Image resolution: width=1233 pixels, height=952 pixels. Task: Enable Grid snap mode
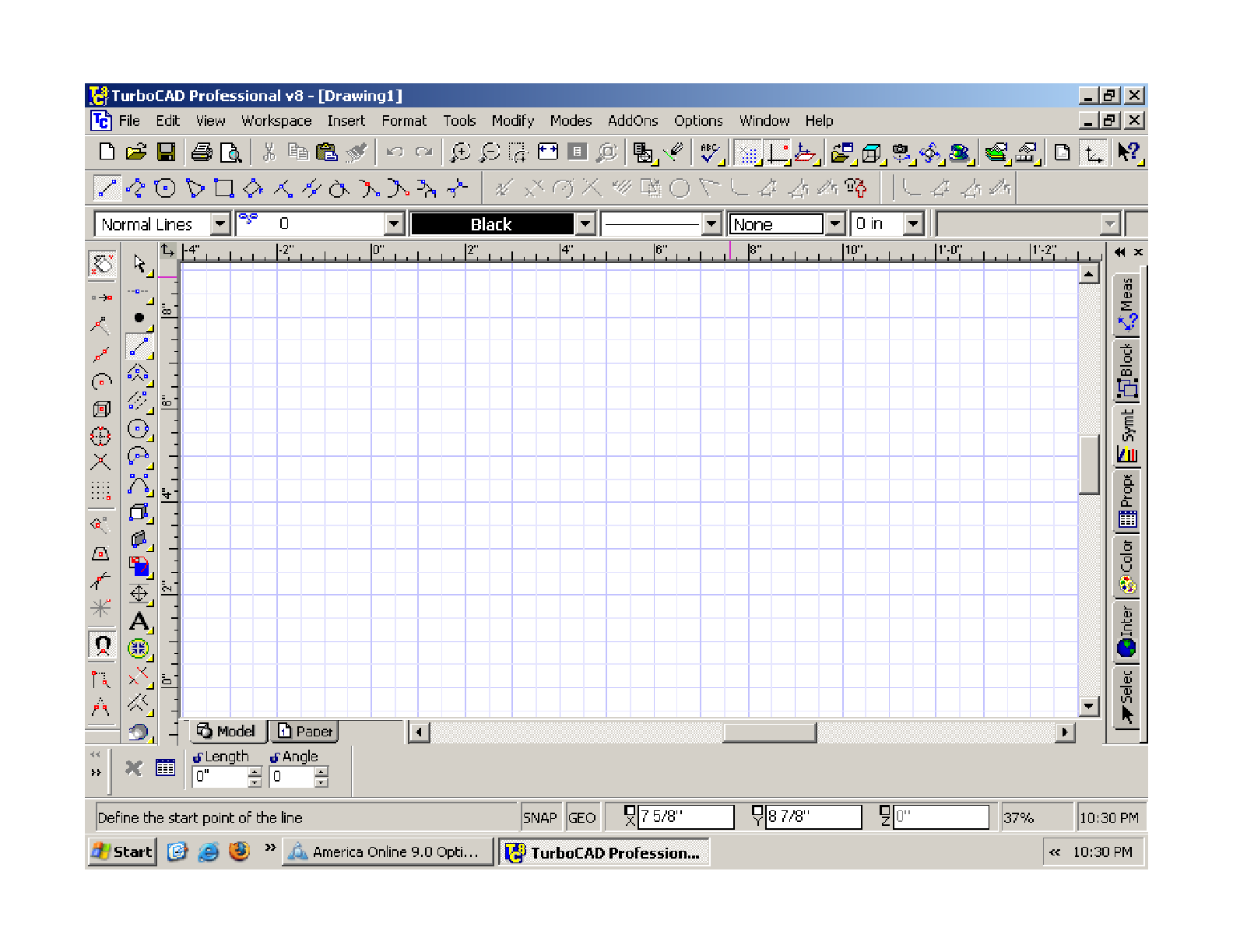[101, 490]
